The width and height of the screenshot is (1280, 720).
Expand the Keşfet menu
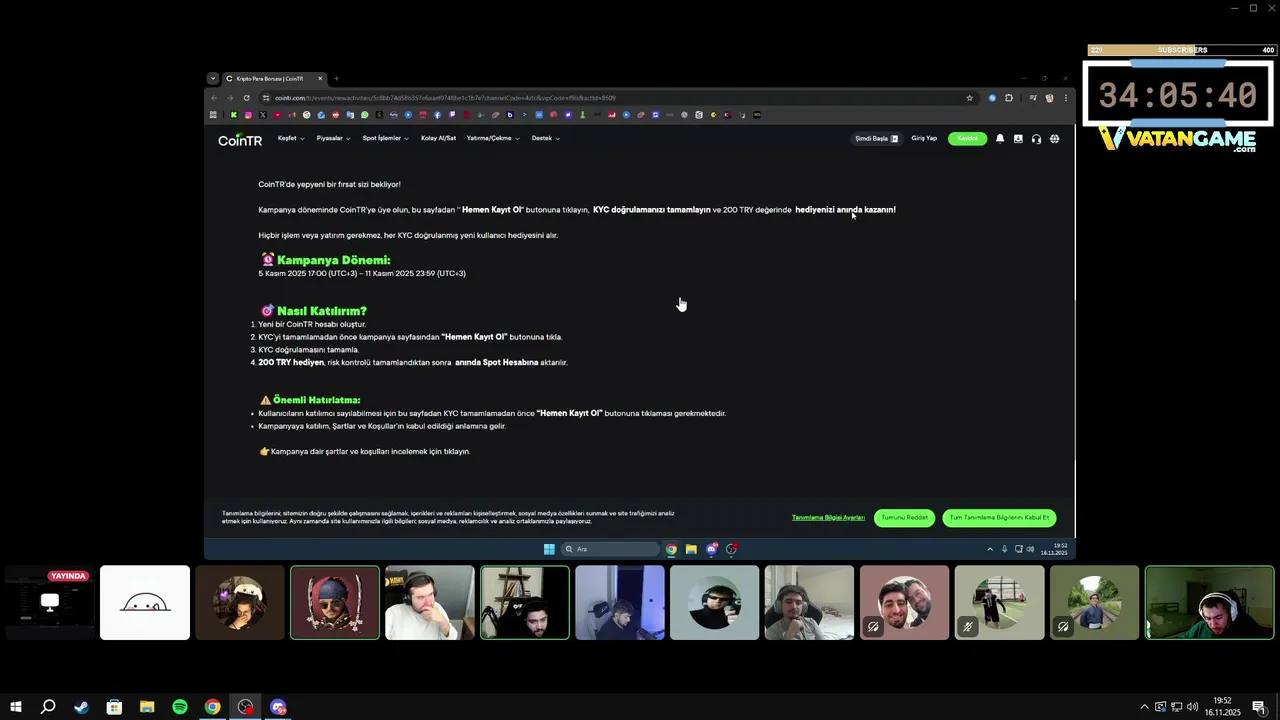click(x=291, y=139)
